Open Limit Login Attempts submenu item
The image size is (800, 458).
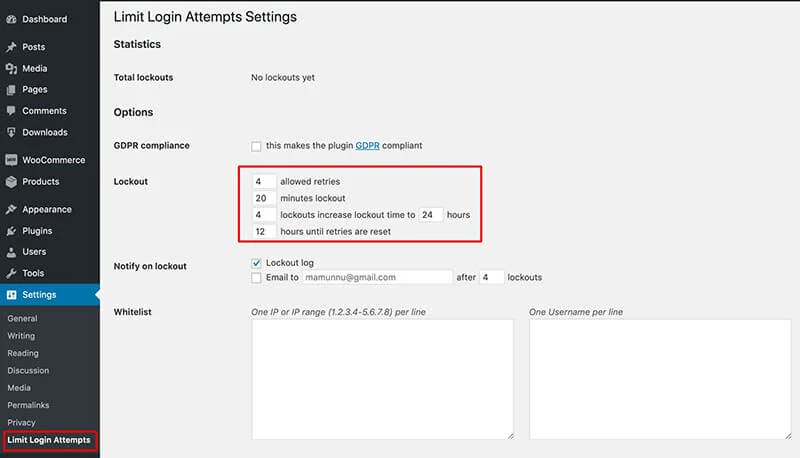pos(49,440)
